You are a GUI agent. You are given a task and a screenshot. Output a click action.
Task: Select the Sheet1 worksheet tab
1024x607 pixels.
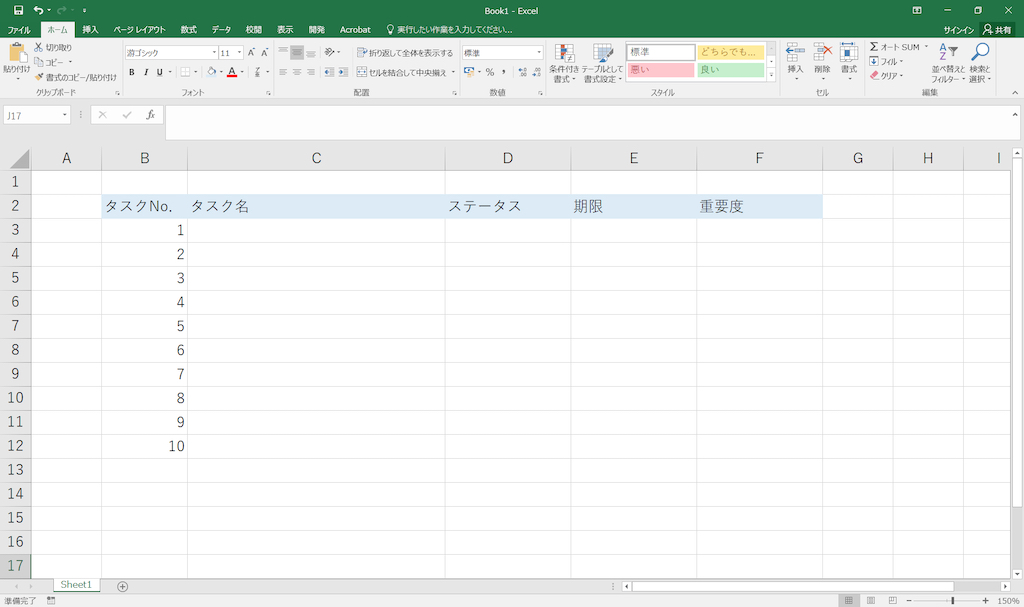tap(76, 585)
